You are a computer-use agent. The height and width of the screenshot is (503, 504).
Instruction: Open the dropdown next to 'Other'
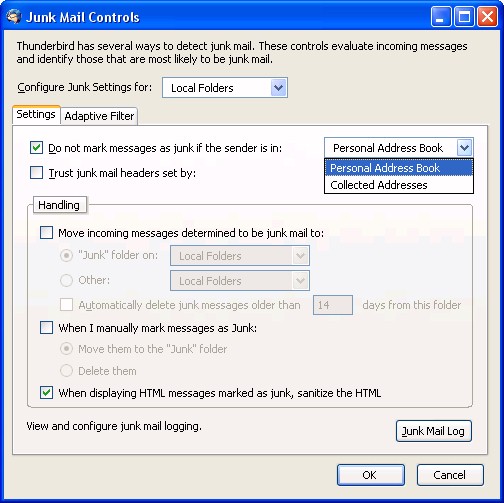tap(240, 281)
